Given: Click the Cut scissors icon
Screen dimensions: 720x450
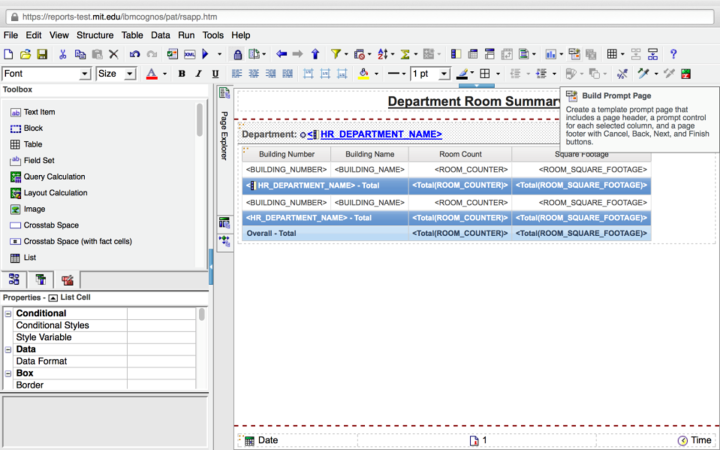Looking at the screenshot, I should click(x=63, y=54).
